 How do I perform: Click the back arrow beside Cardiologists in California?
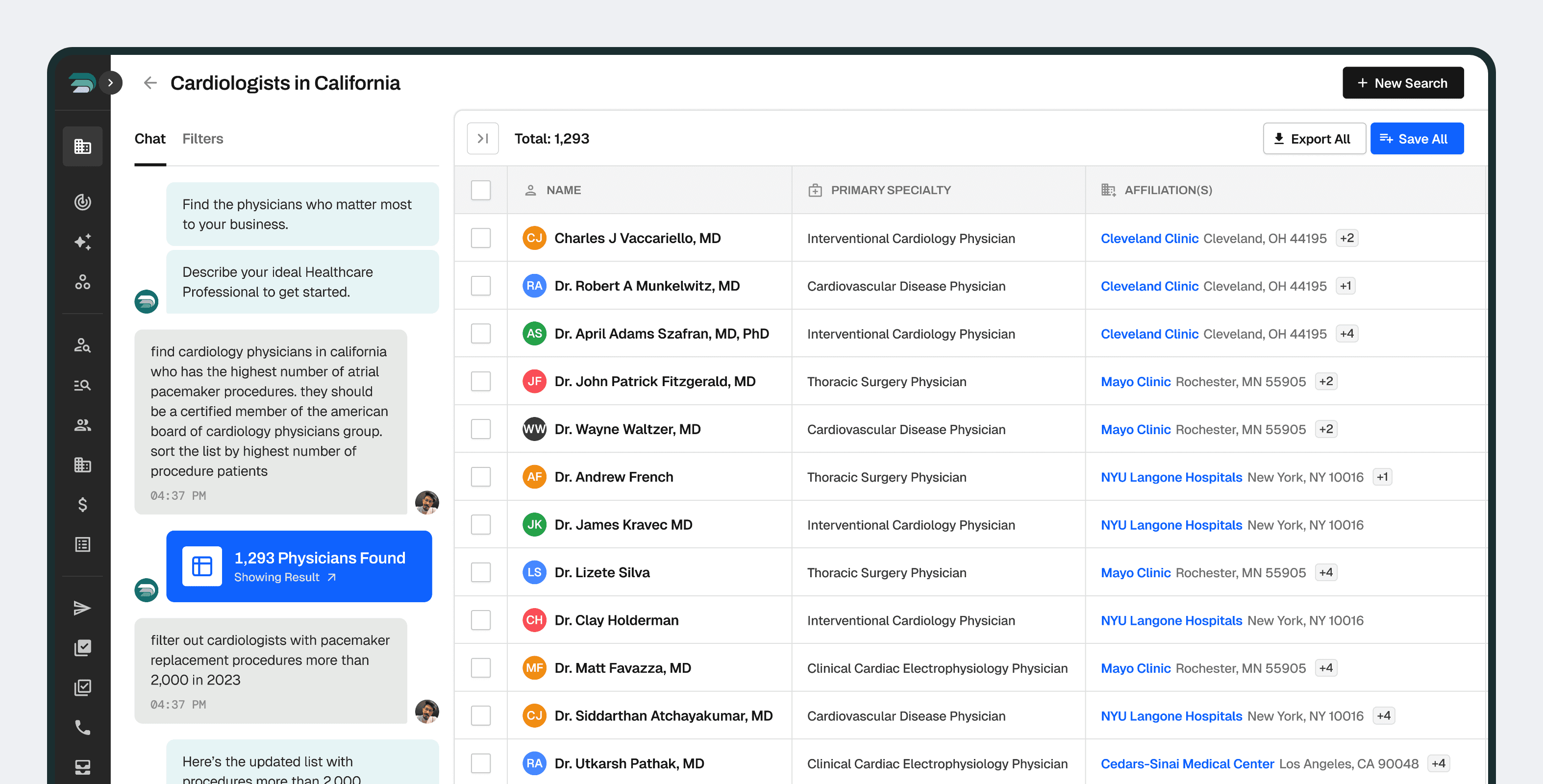click(x=150, y=83)
